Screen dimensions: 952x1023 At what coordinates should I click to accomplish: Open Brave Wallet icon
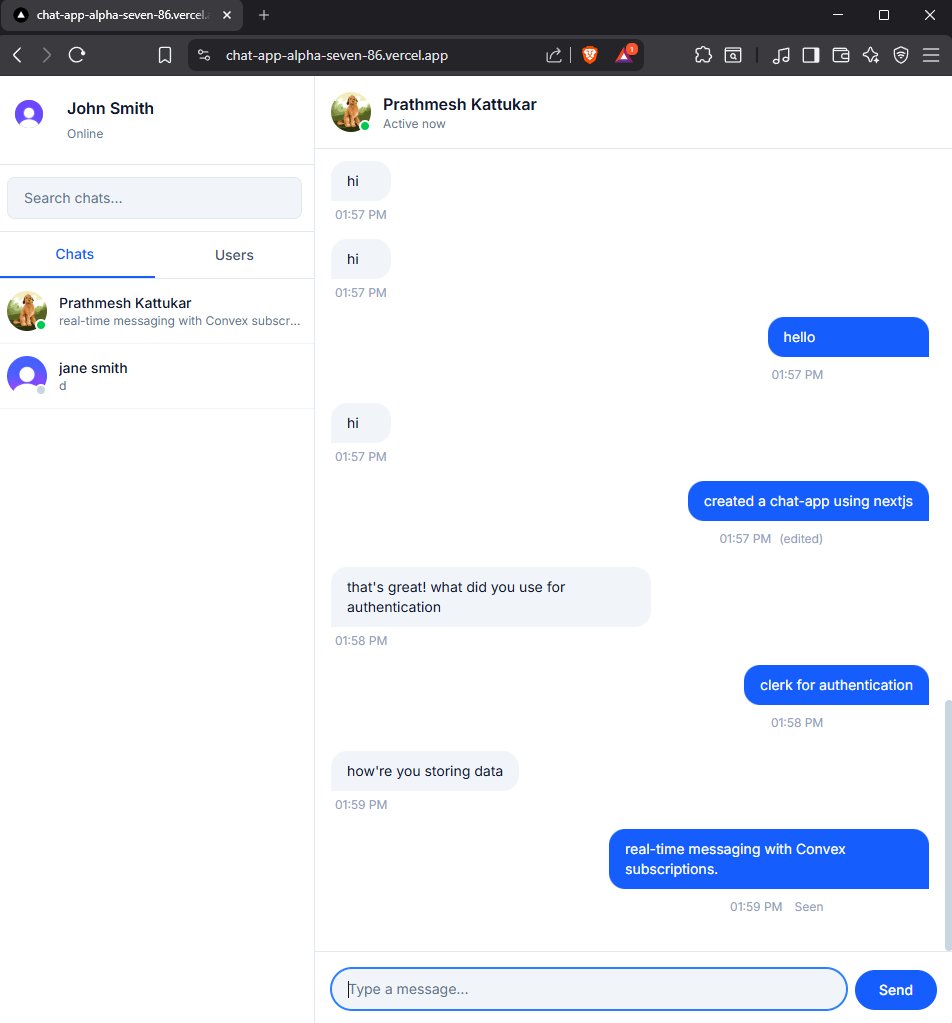pos(841,55)
